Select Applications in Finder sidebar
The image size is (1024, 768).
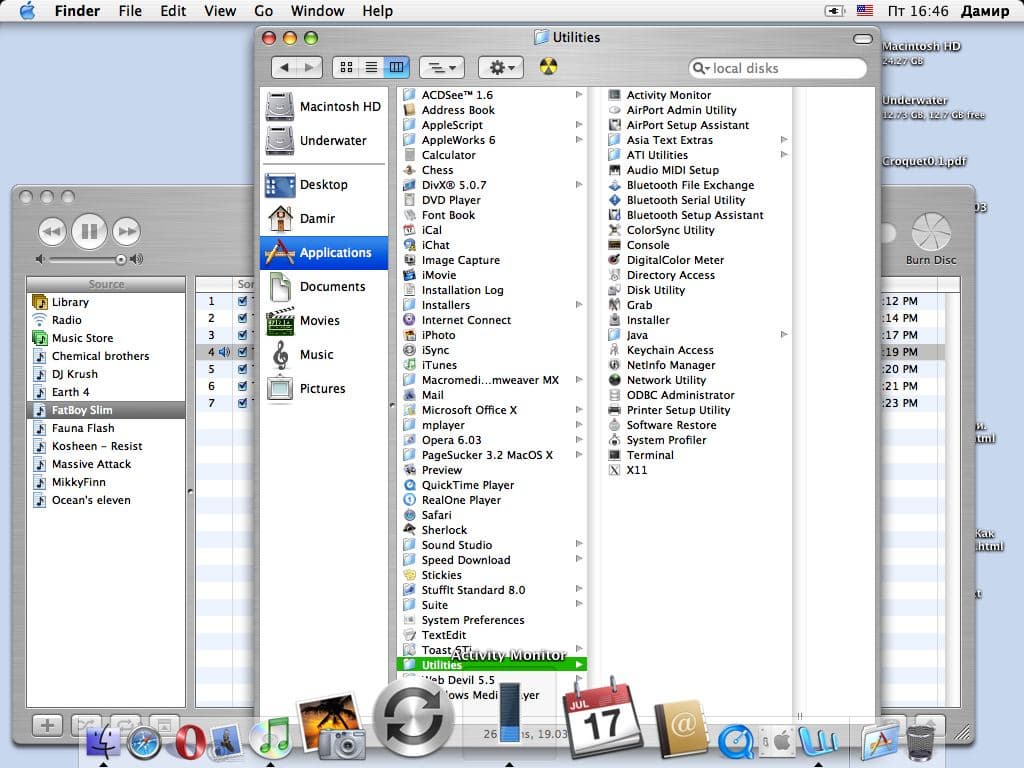[324, 253]
